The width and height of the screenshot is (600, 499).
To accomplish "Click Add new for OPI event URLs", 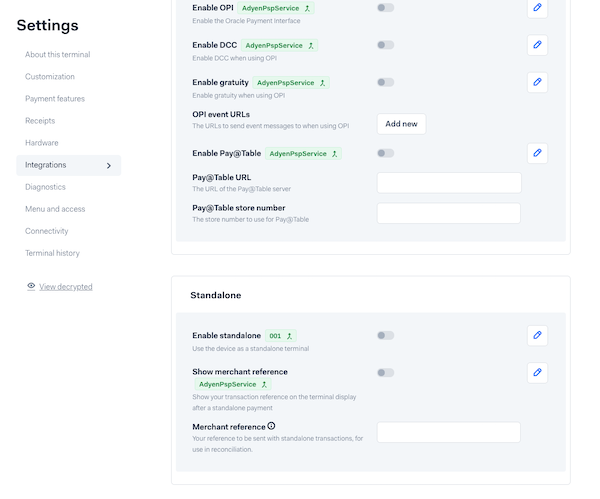I will click(401, 124).
